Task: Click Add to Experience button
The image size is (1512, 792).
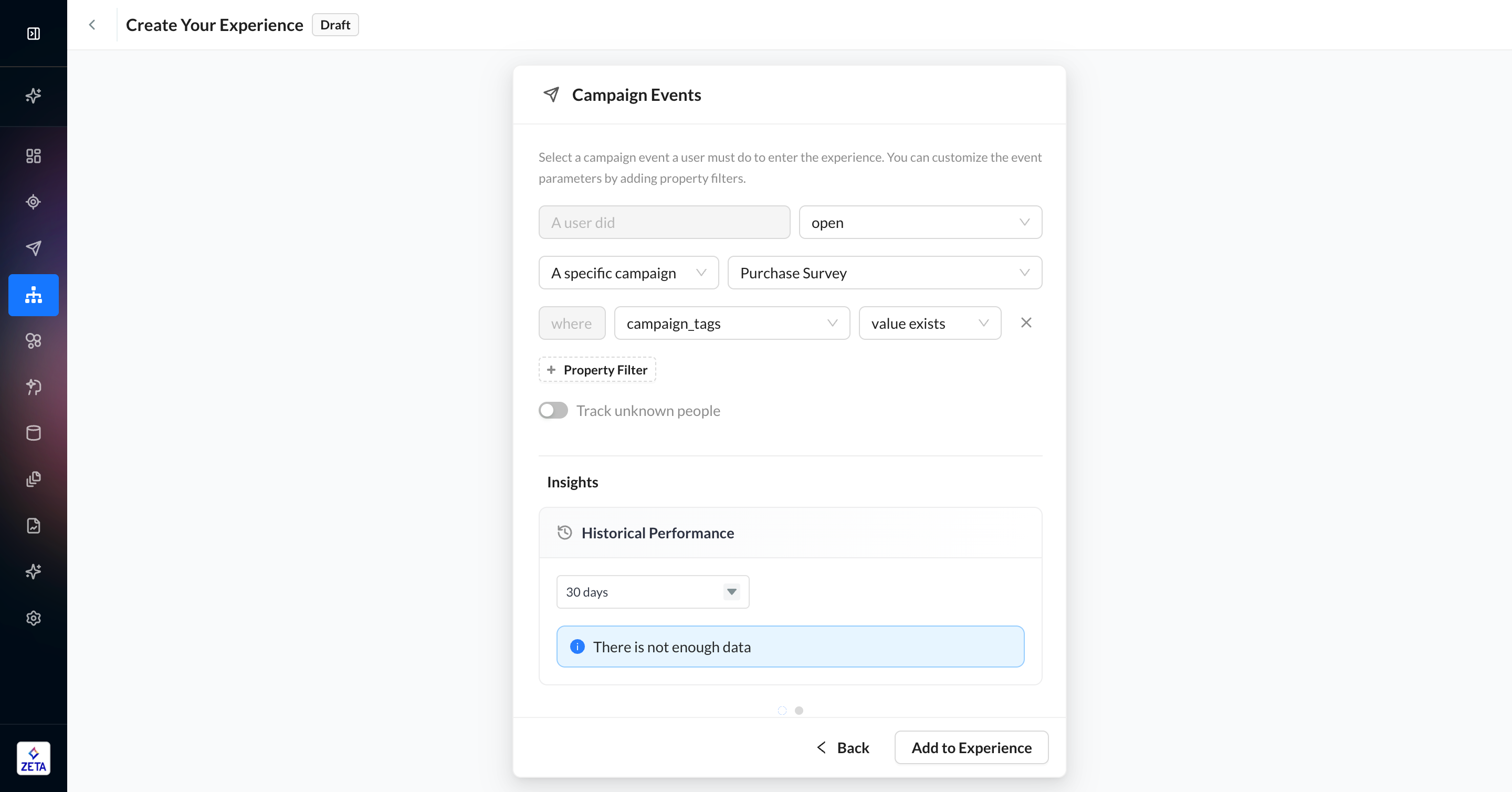Action: point(971,747)
